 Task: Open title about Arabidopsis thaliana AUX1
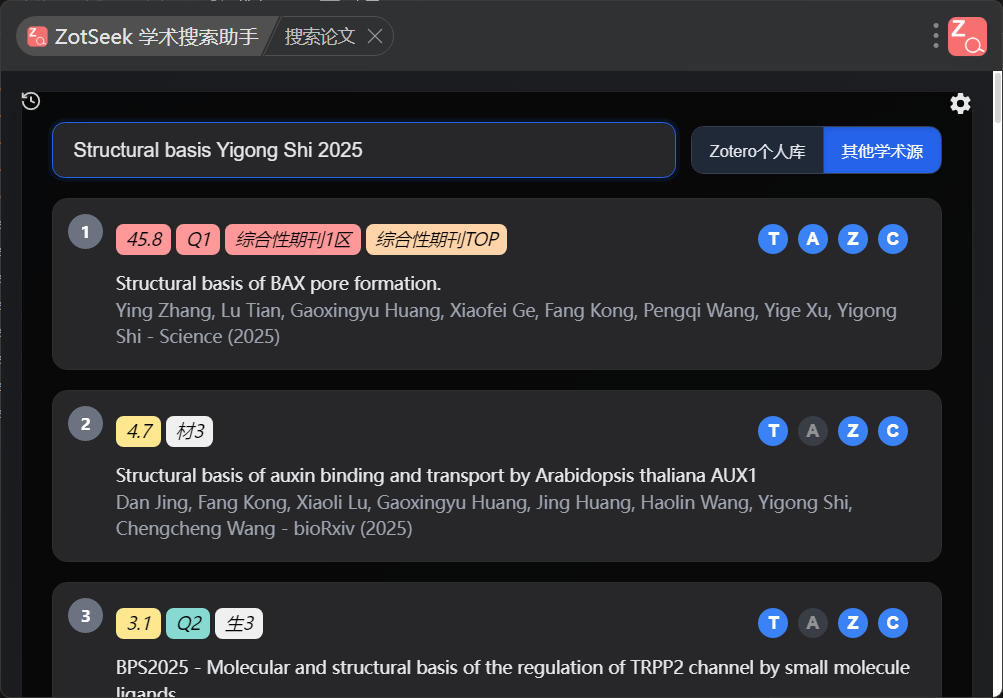[x=436, y=475]
